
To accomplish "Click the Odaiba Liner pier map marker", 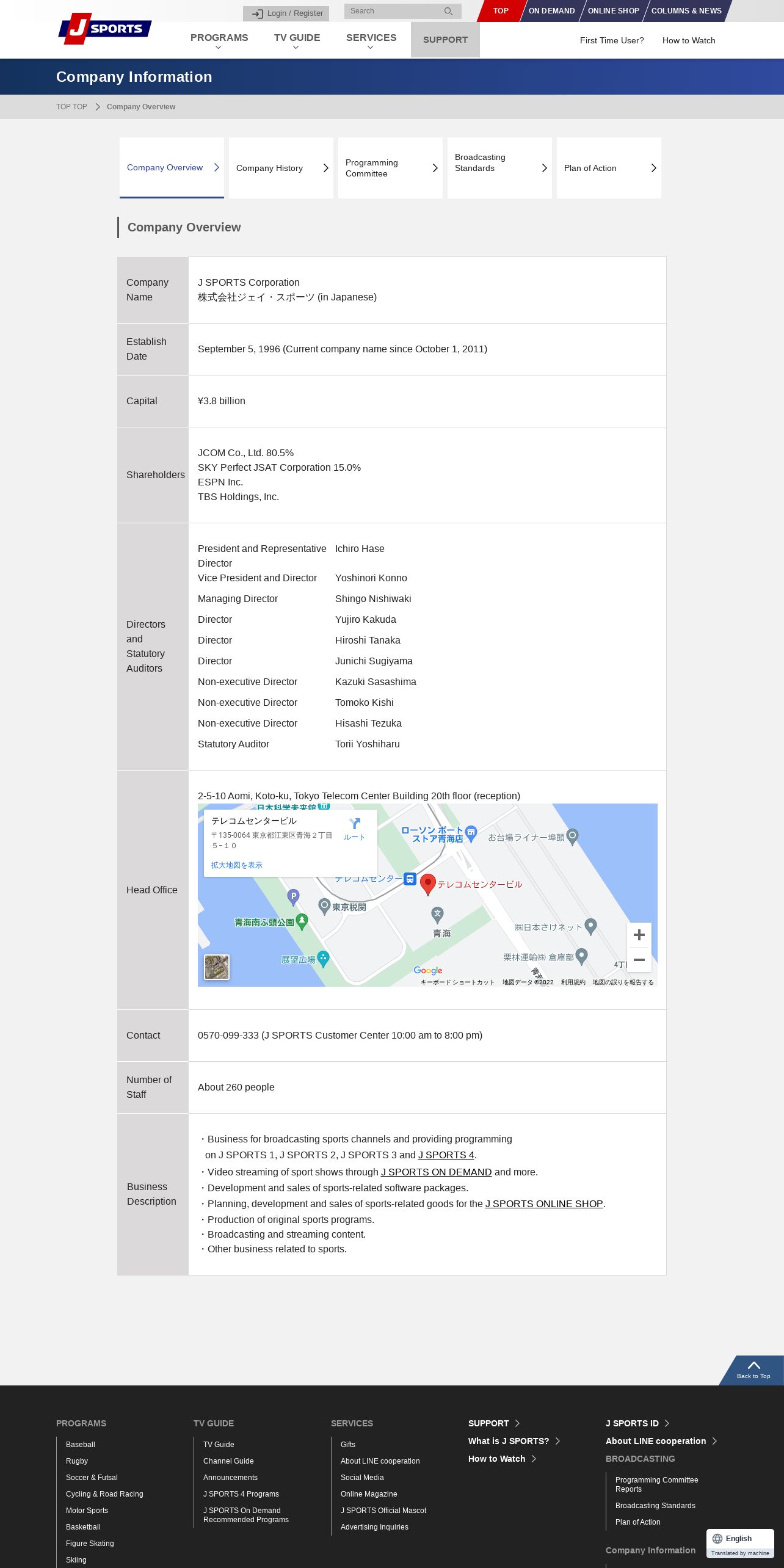I will 572,837.
